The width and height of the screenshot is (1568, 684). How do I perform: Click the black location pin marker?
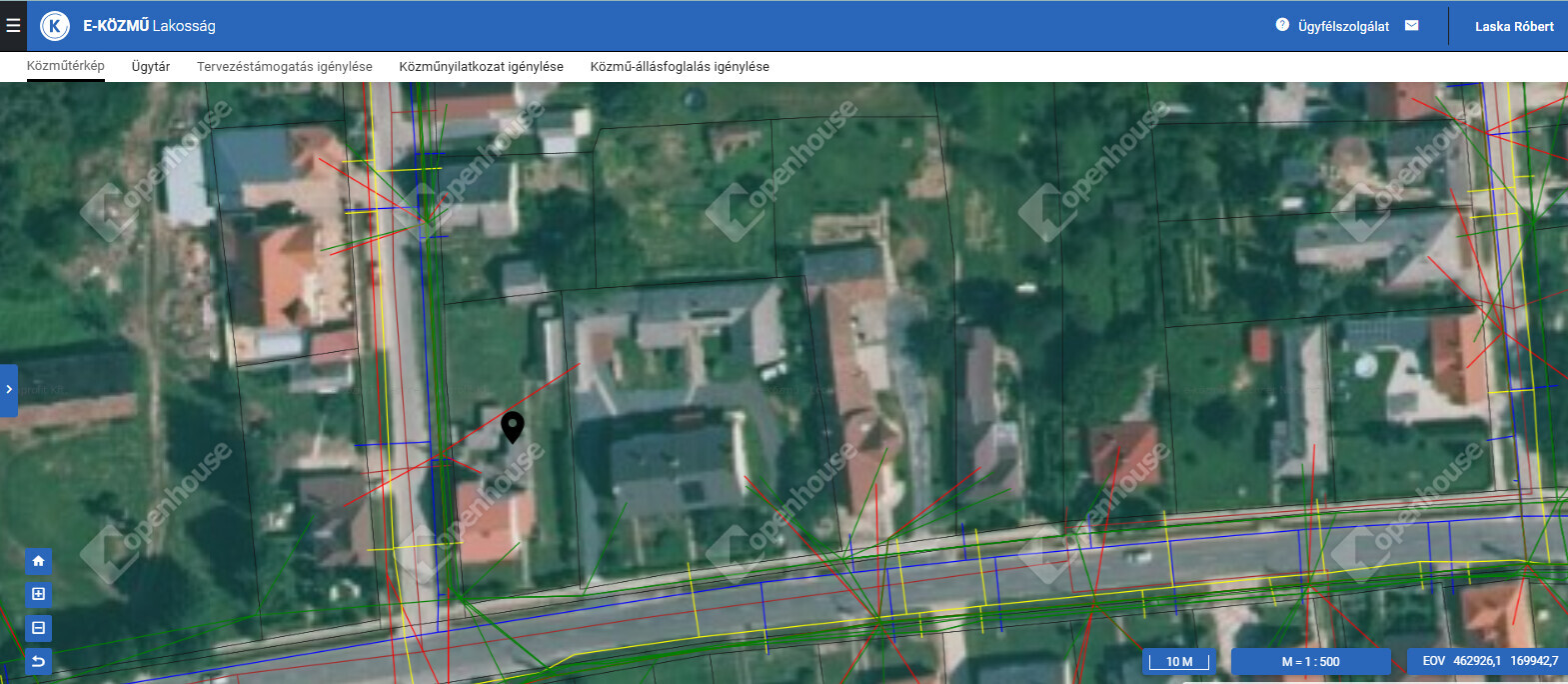coord(512,426)
